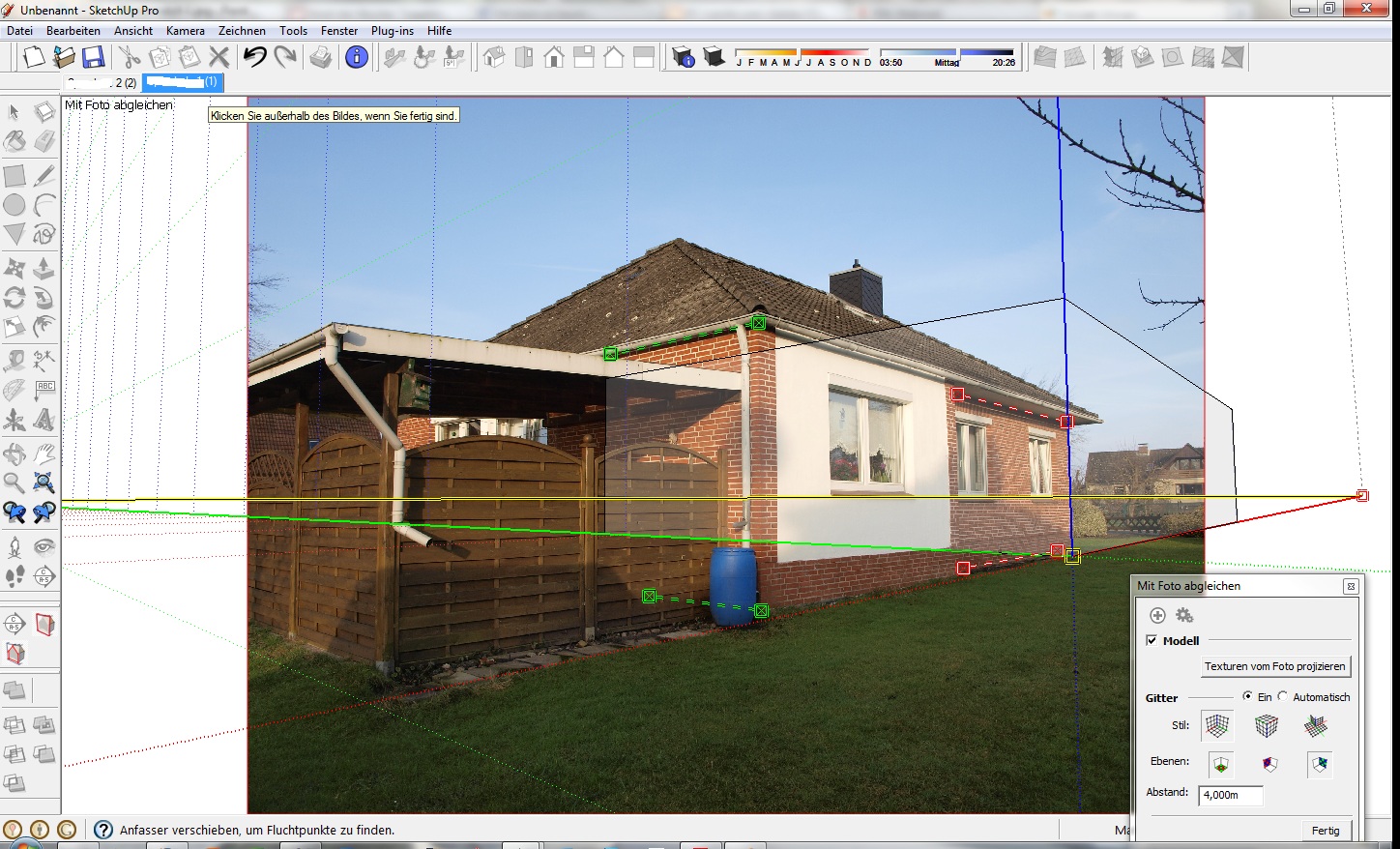Click the status bar help question icon
This screenshot has height=849, width=1400.
click(103, 830)
